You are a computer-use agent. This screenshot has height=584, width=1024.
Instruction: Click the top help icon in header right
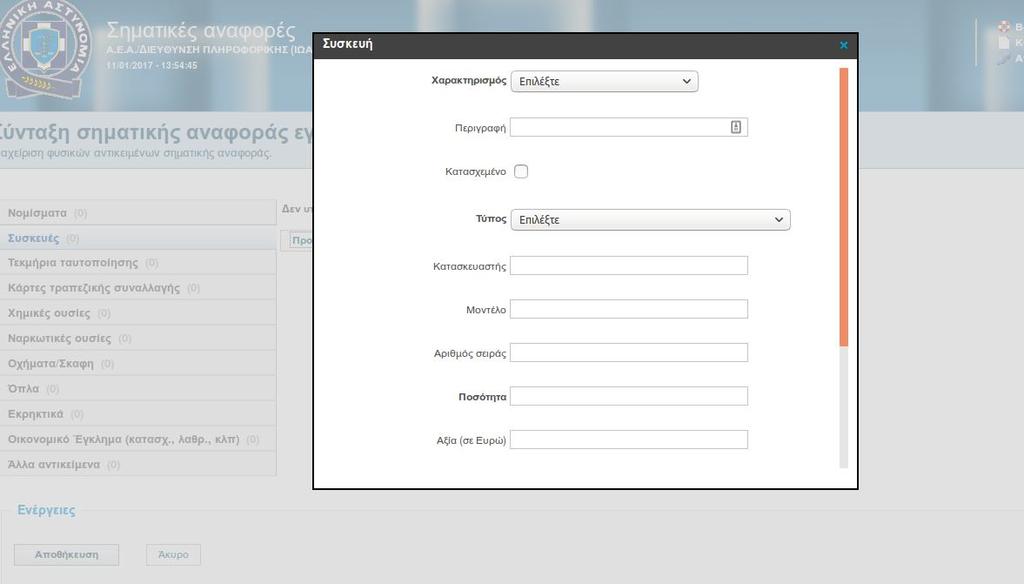pyautogui.click(x=1004, y=27)
